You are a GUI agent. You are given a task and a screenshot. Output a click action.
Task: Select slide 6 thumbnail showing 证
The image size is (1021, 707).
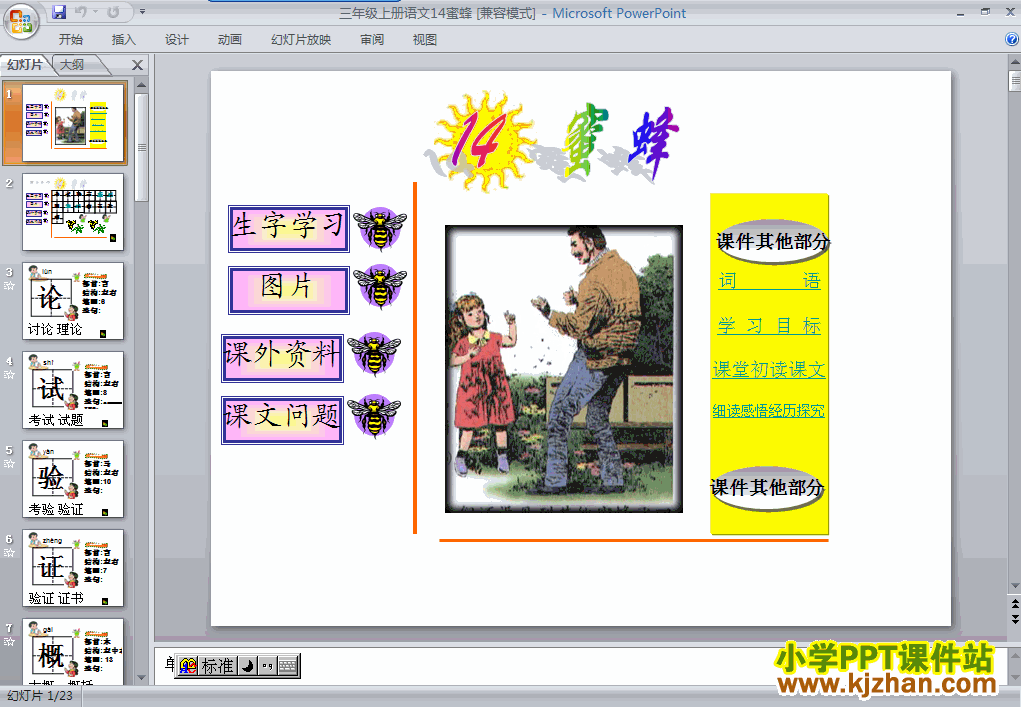click(x=73, y=568)
